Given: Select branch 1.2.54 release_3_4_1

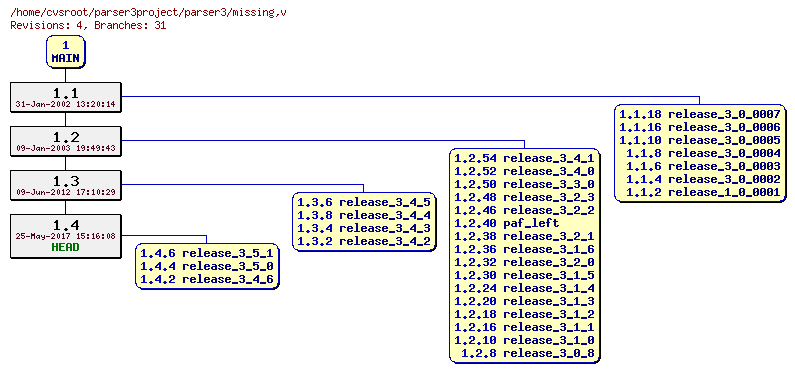Looking at the screenshot, I should 524,158.
